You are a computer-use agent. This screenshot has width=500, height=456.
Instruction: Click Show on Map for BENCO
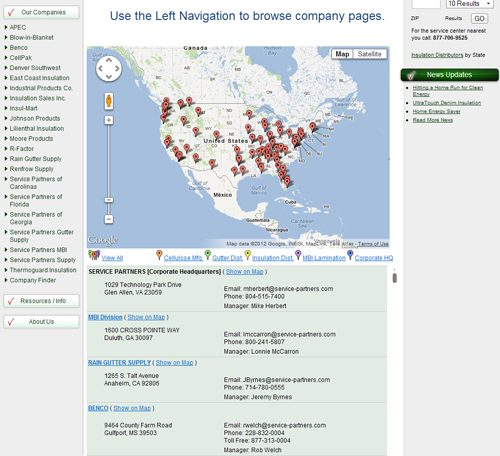click(132, 408)
